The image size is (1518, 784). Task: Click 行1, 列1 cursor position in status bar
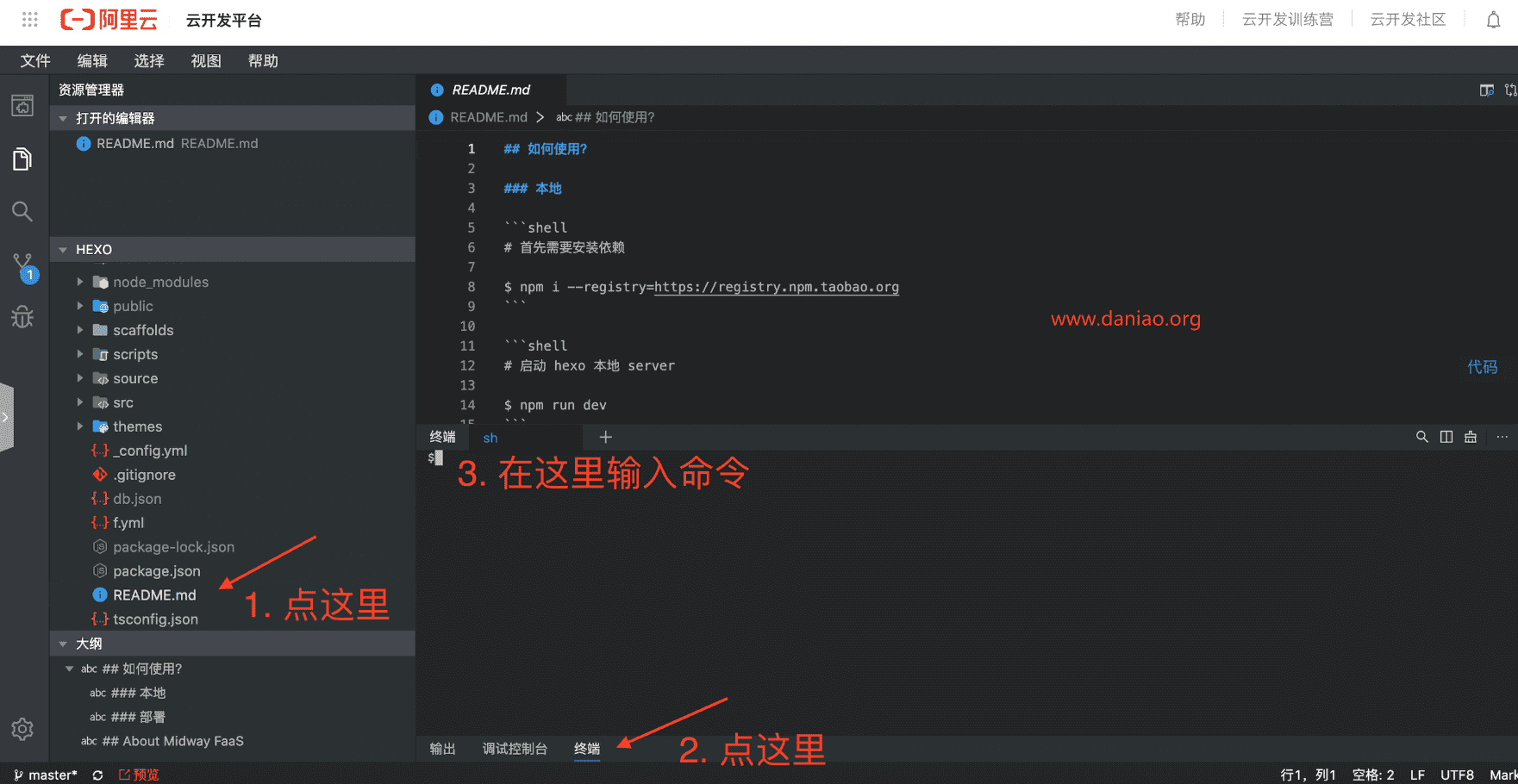click(1308, 775)
